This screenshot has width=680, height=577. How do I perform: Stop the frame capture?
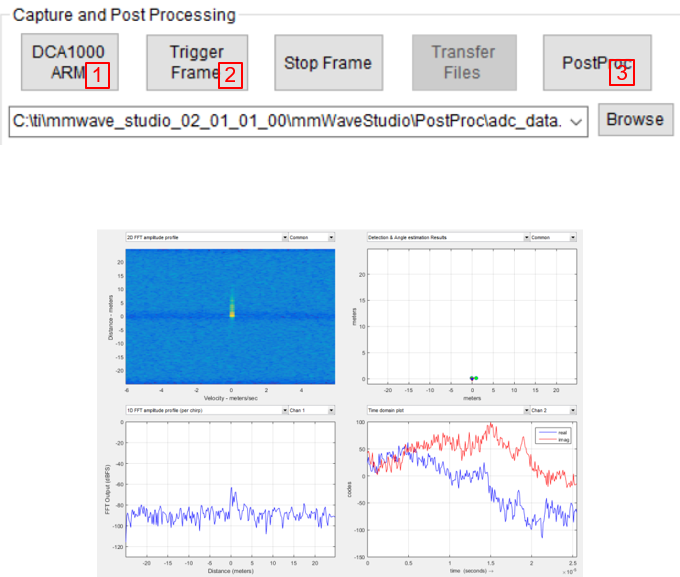click(x=327, y=63)
